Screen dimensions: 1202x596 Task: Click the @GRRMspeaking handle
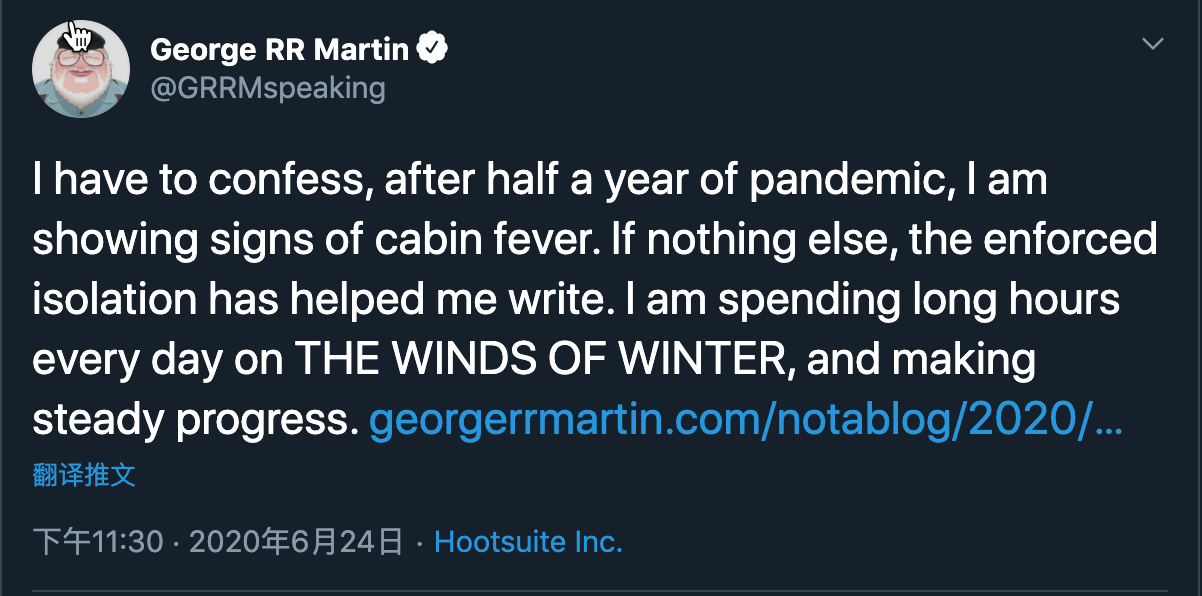267,88
